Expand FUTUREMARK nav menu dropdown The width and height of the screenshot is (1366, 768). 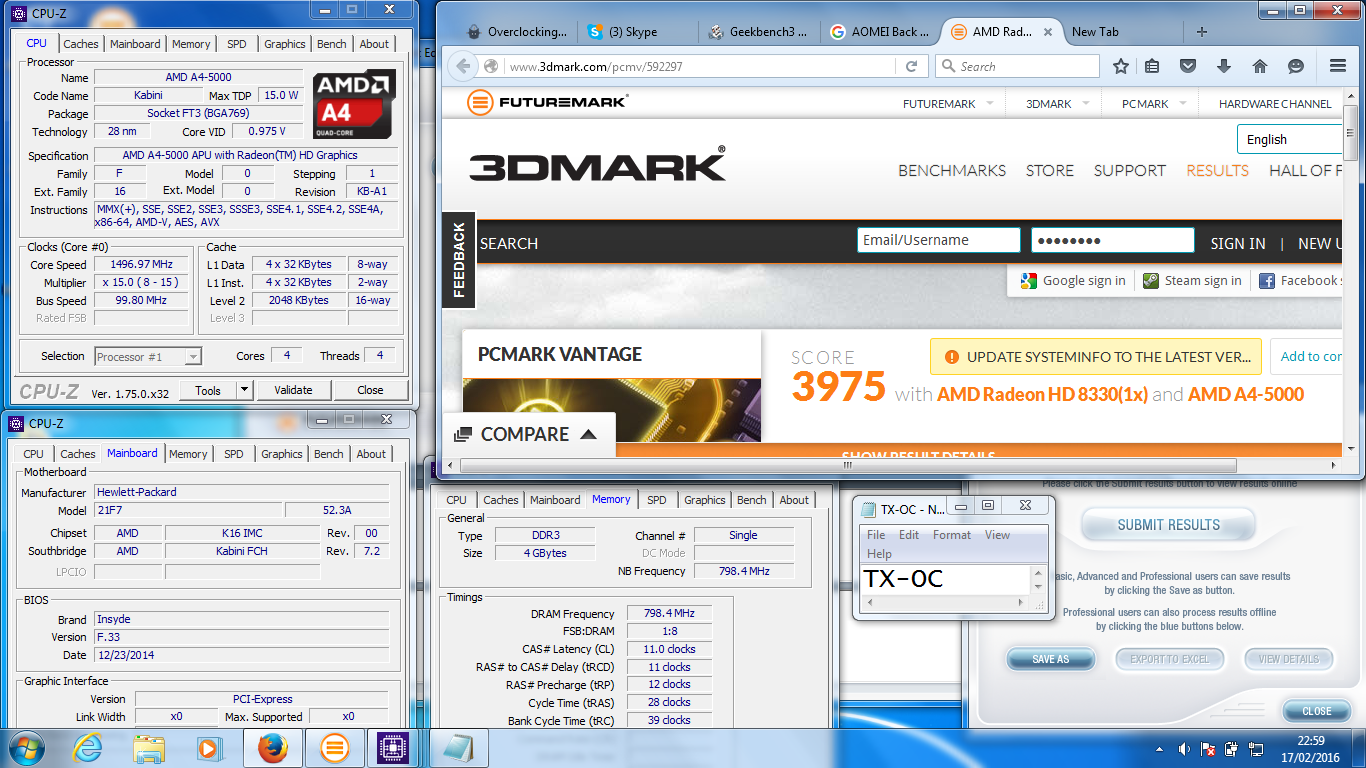click(x=989, y=103)
